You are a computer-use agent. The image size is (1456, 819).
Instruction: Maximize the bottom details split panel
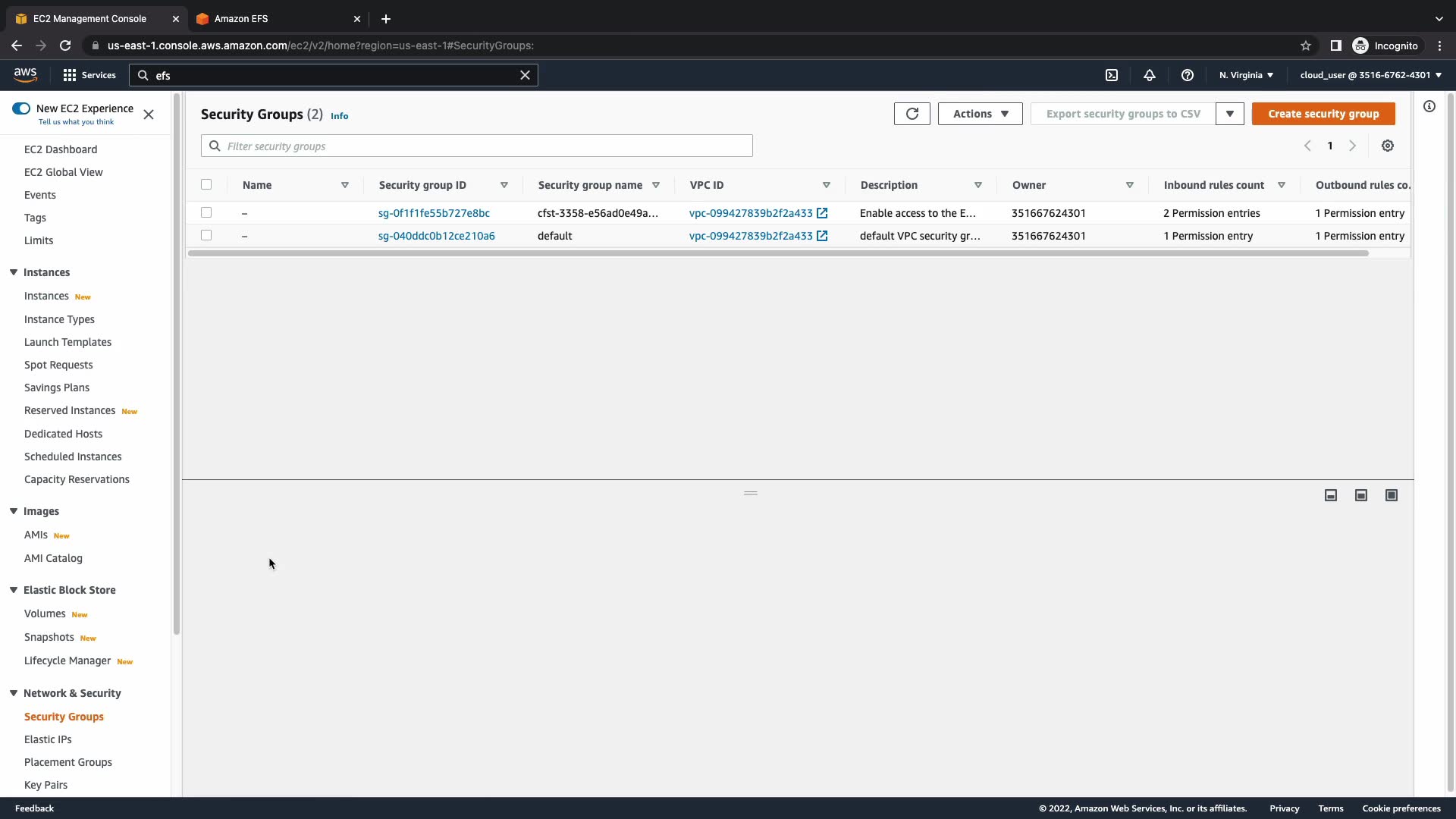coord(1391,495)
